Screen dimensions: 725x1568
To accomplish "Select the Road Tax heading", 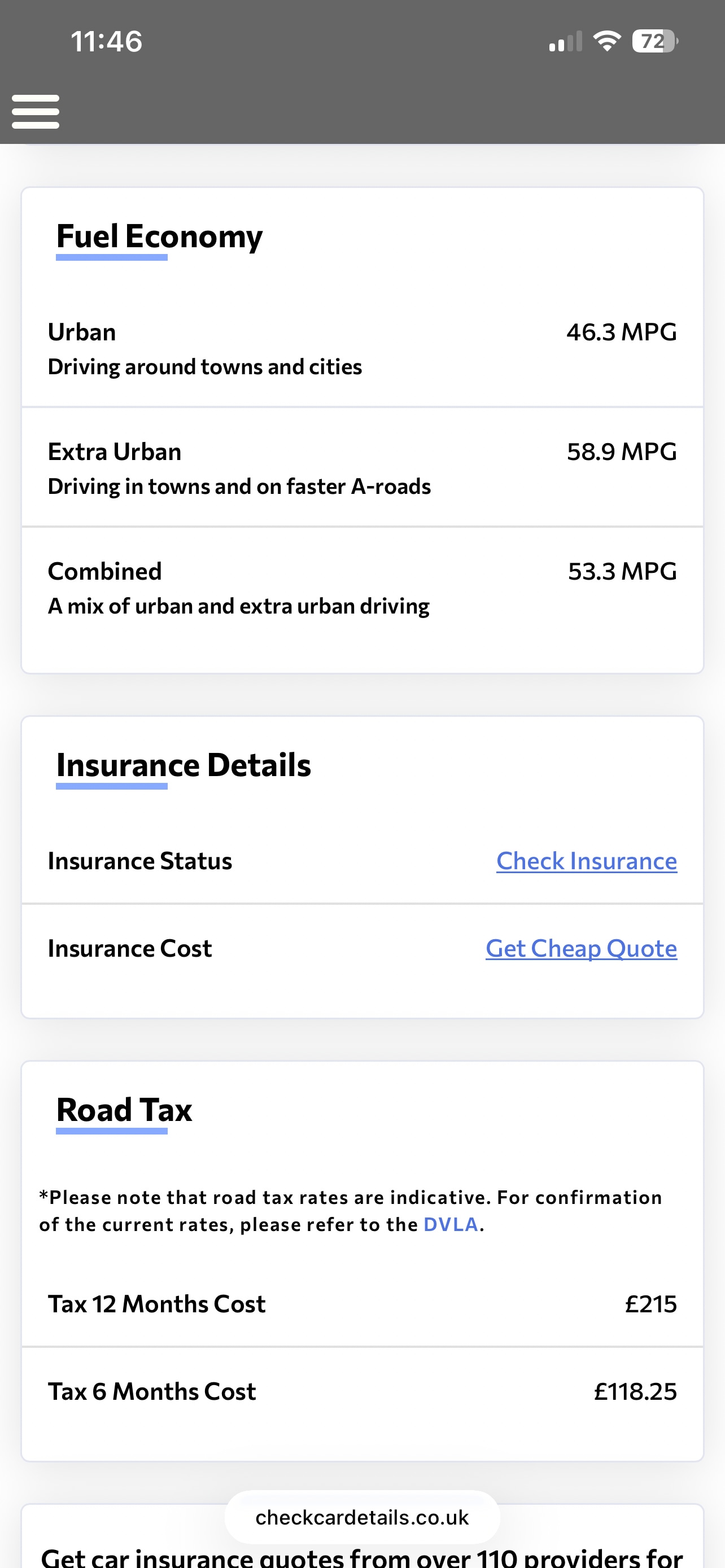I will coord(124,1110).
